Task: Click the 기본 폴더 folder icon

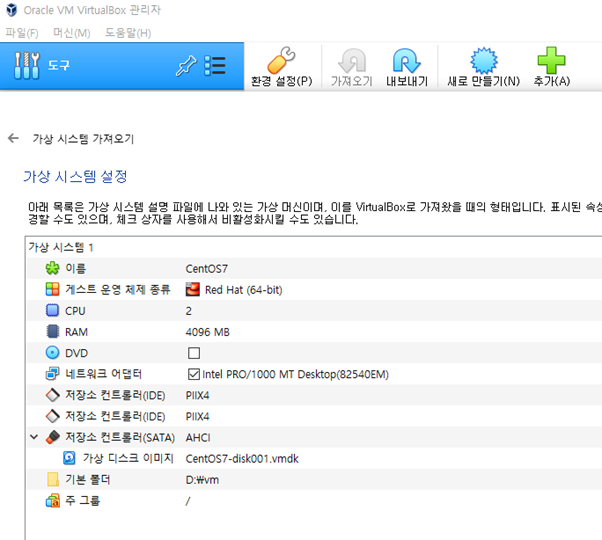Action: (x=53, y=479)
